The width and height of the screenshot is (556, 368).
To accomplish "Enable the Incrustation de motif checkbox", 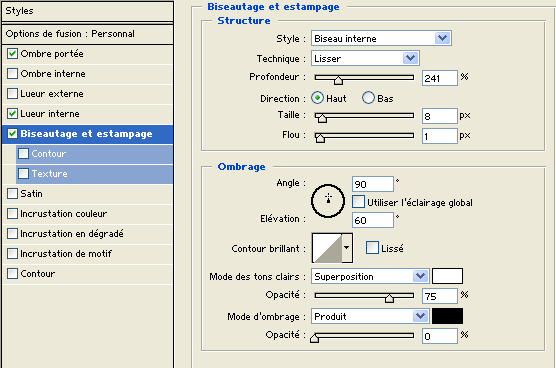I will pyautogui.click(x=12, y=253).
